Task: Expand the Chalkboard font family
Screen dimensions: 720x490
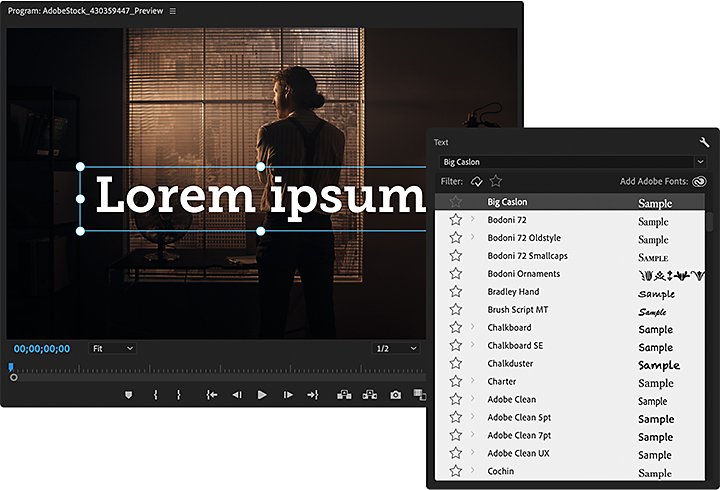Action: click(472, 327)
